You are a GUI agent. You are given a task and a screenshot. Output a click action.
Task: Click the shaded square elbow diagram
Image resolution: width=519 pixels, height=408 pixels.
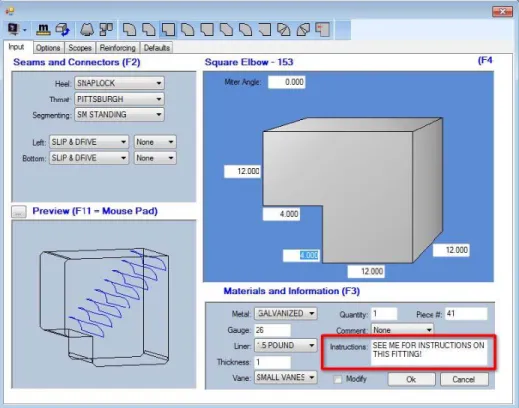(x=353, y=190)
